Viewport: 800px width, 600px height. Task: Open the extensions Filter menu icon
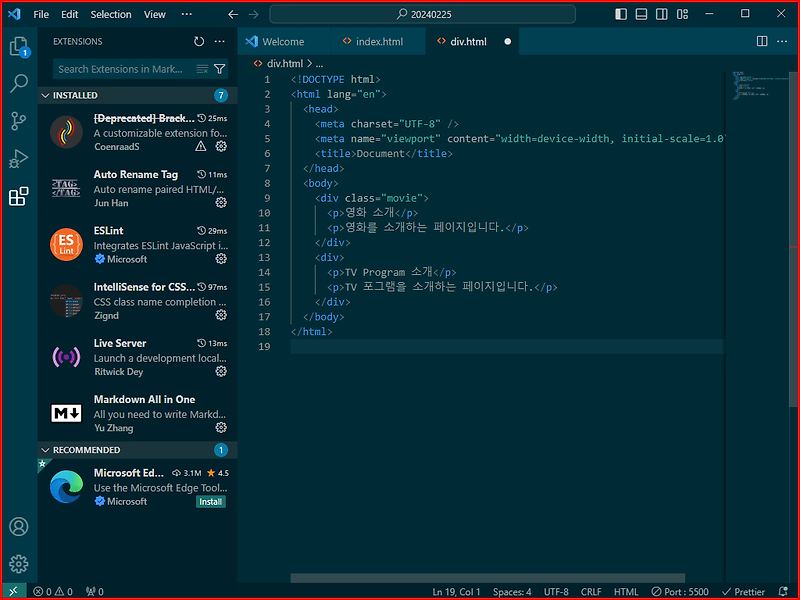(x=220, y=69)
